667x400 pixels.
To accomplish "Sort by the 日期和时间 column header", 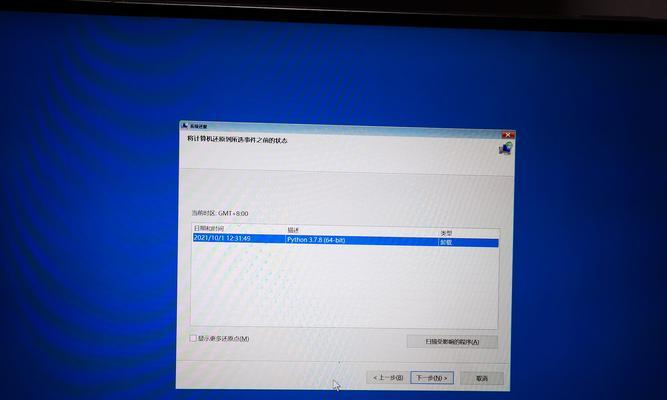I will 210,231.
